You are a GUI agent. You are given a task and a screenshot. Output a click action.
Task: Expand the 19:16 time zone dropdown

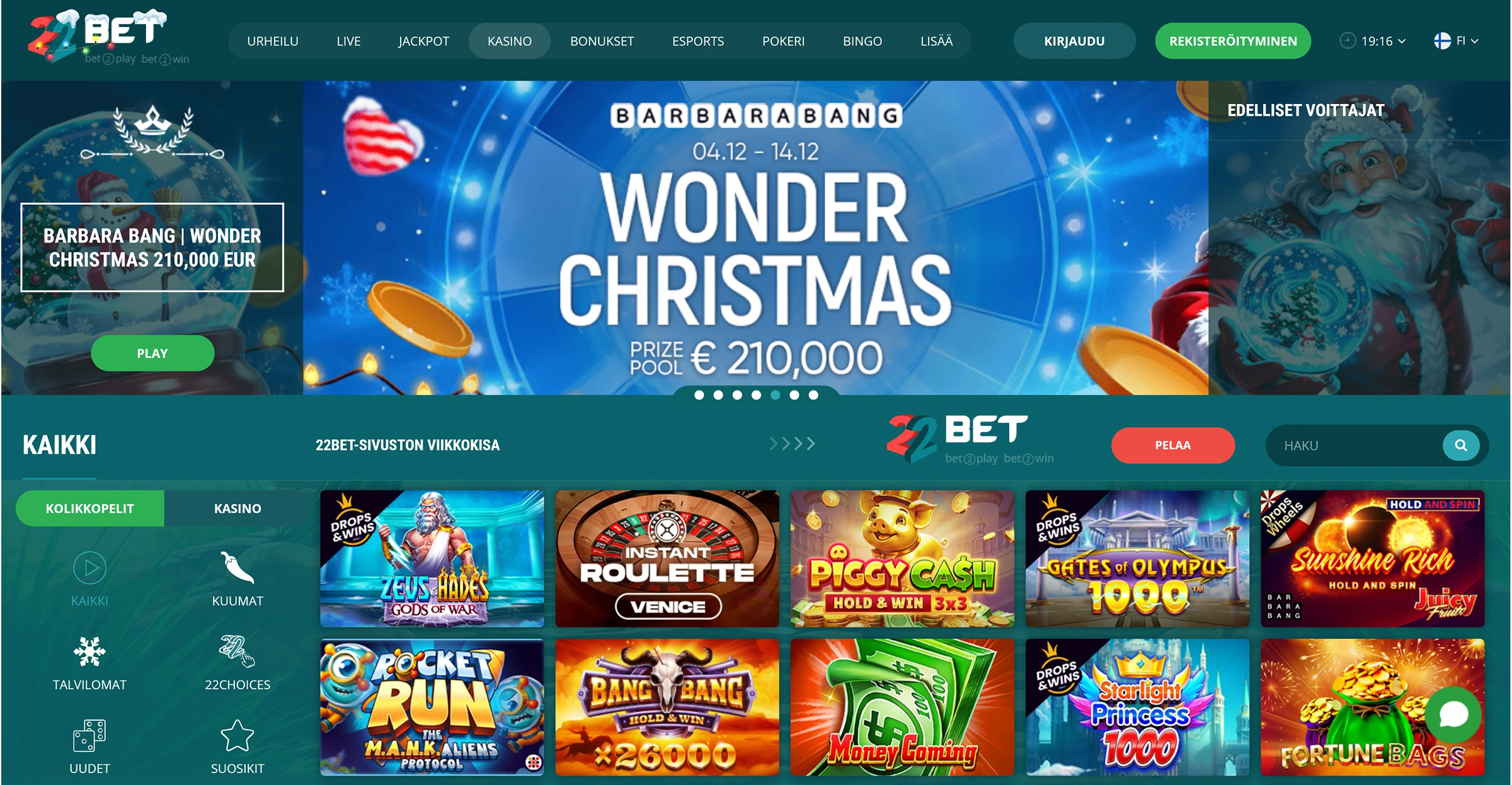1373,41
